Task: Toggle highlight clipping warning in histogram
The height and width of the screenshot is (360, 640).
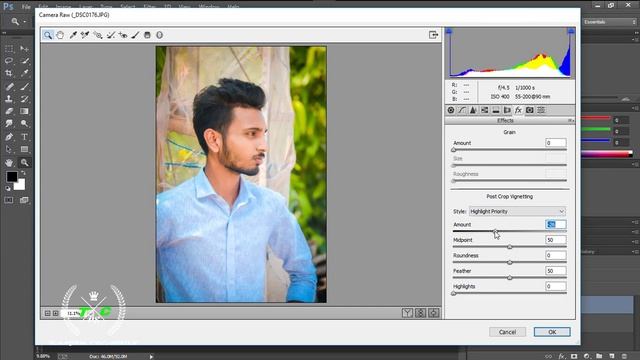Action: tap(571, 31)
